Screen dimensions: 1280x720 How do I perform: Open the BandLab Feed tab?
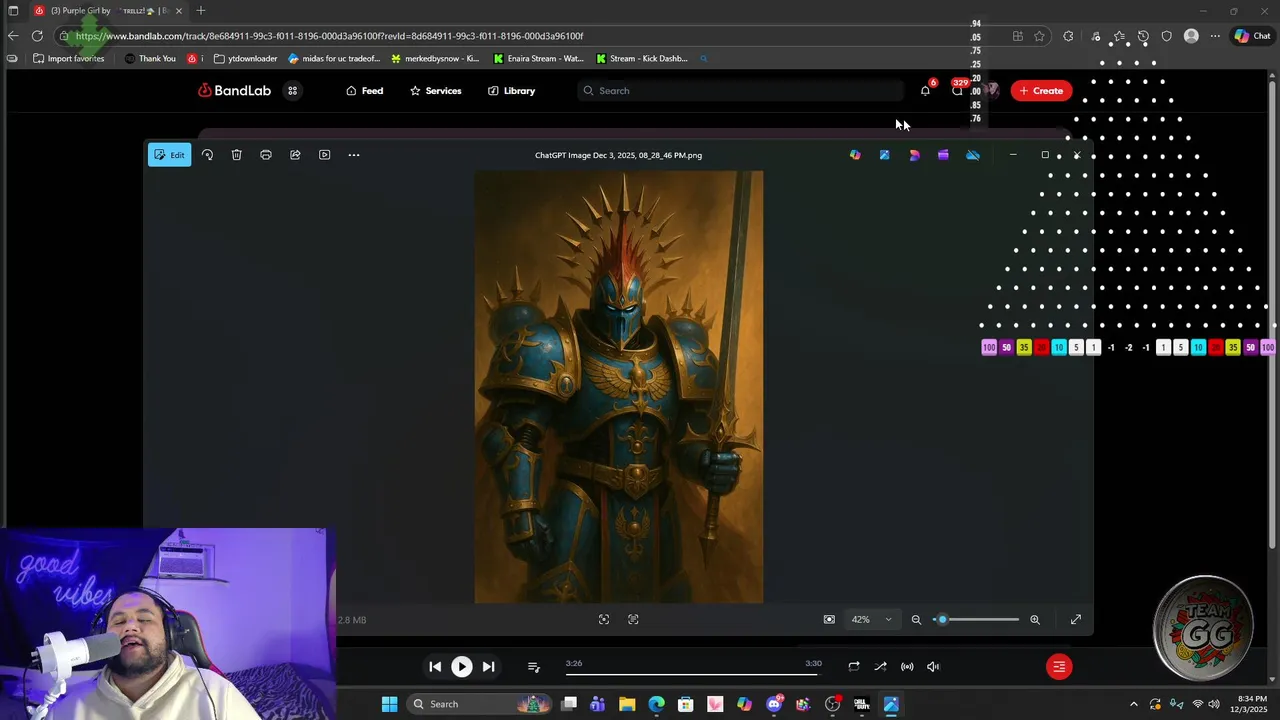point(365,90)
